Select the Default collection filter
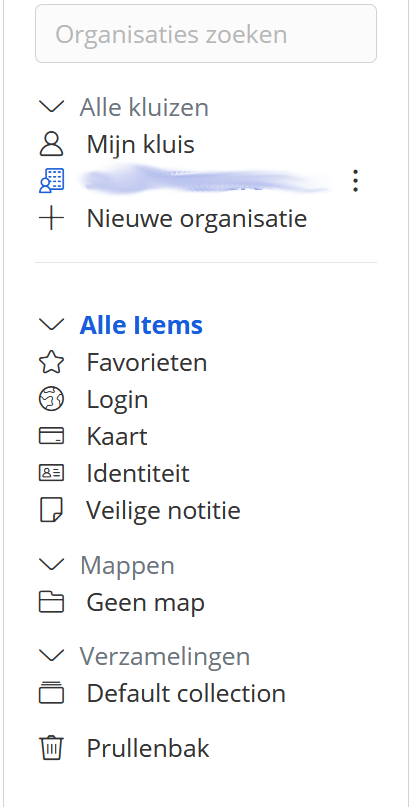The height and width of the screenshot is (807, 414). point(186,693)
